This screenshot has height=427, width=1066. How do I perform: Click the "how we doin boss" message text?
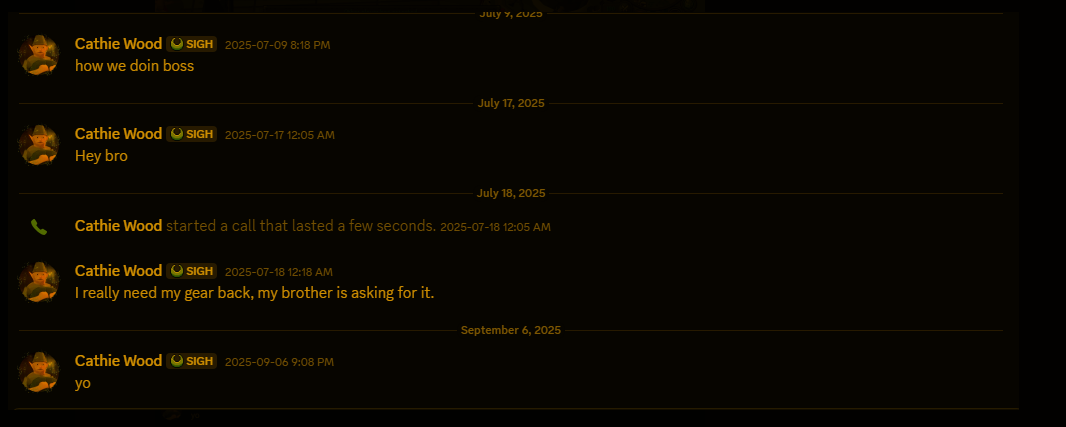(x=134, y=66)
